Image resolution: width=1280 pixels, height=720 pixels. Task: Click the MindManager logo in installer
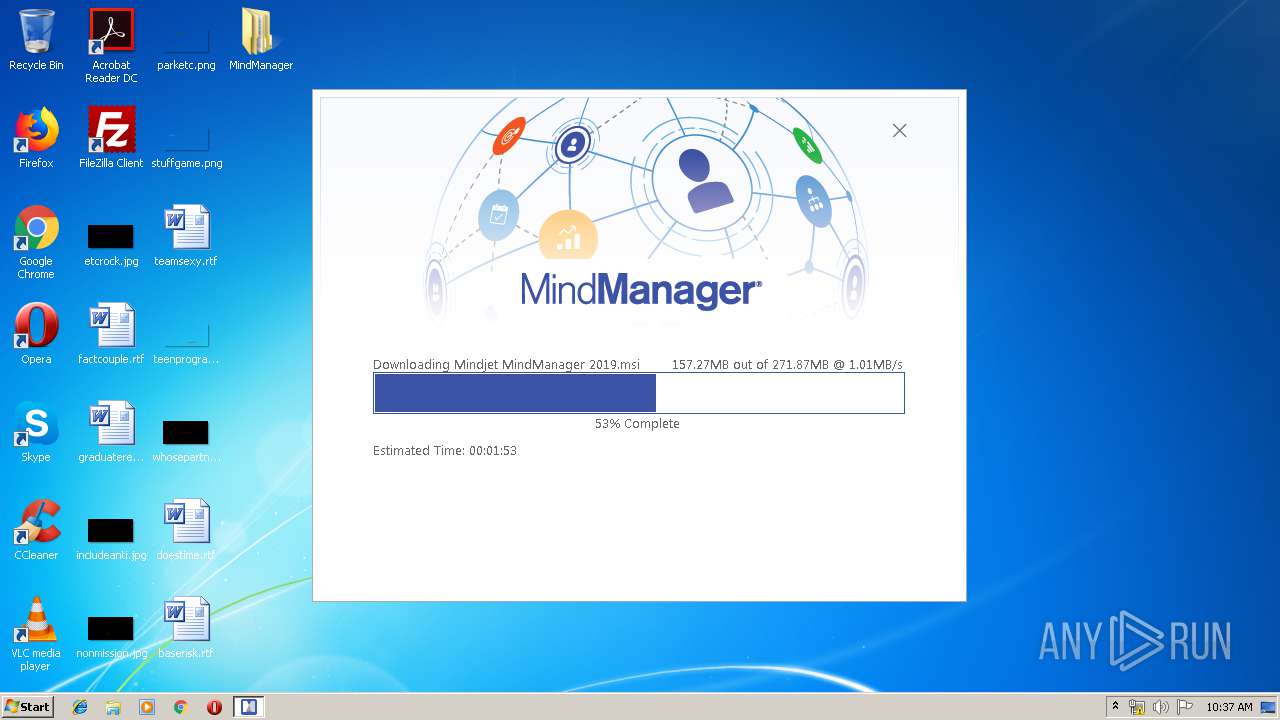(641, 291)
